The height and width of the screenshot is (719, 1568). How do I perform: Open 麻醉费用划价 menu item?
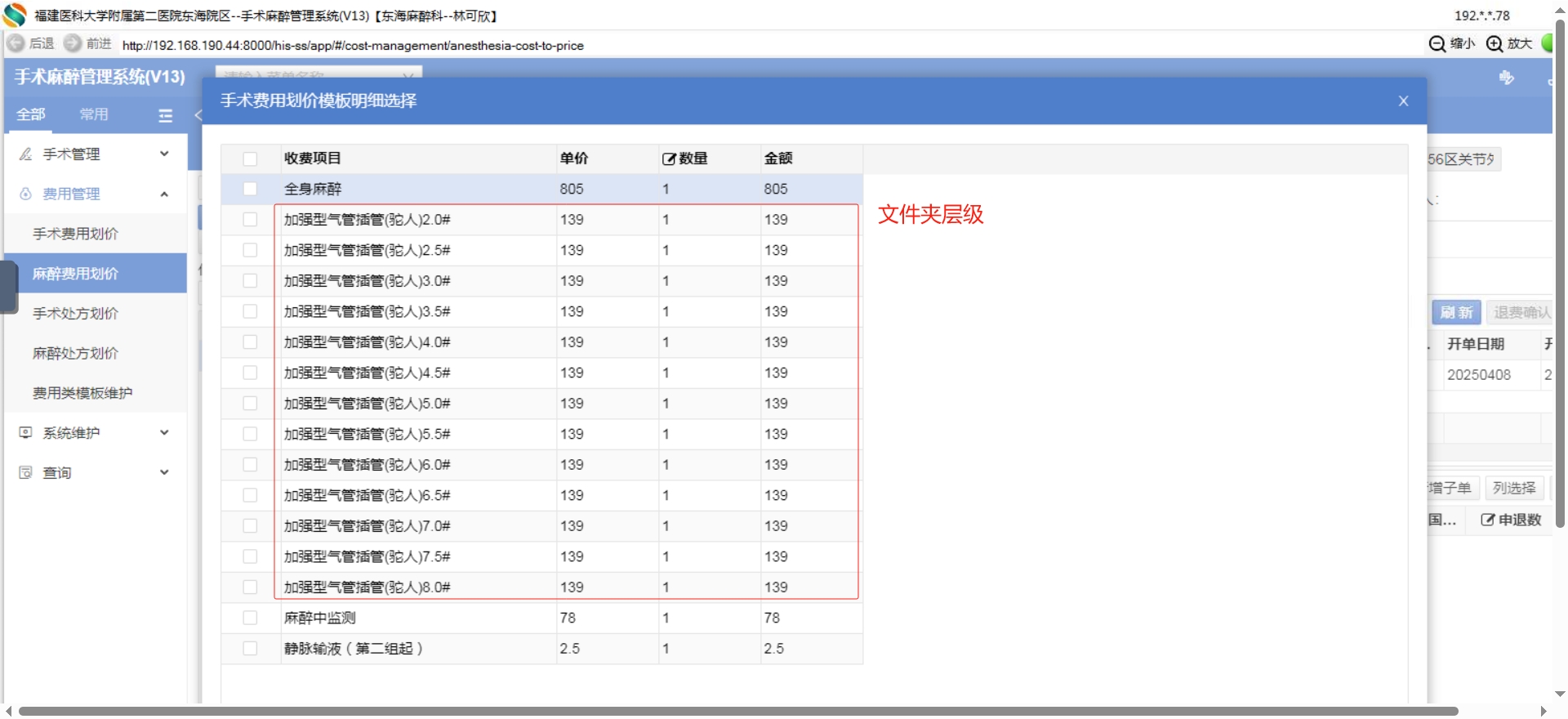coord(96,274)
